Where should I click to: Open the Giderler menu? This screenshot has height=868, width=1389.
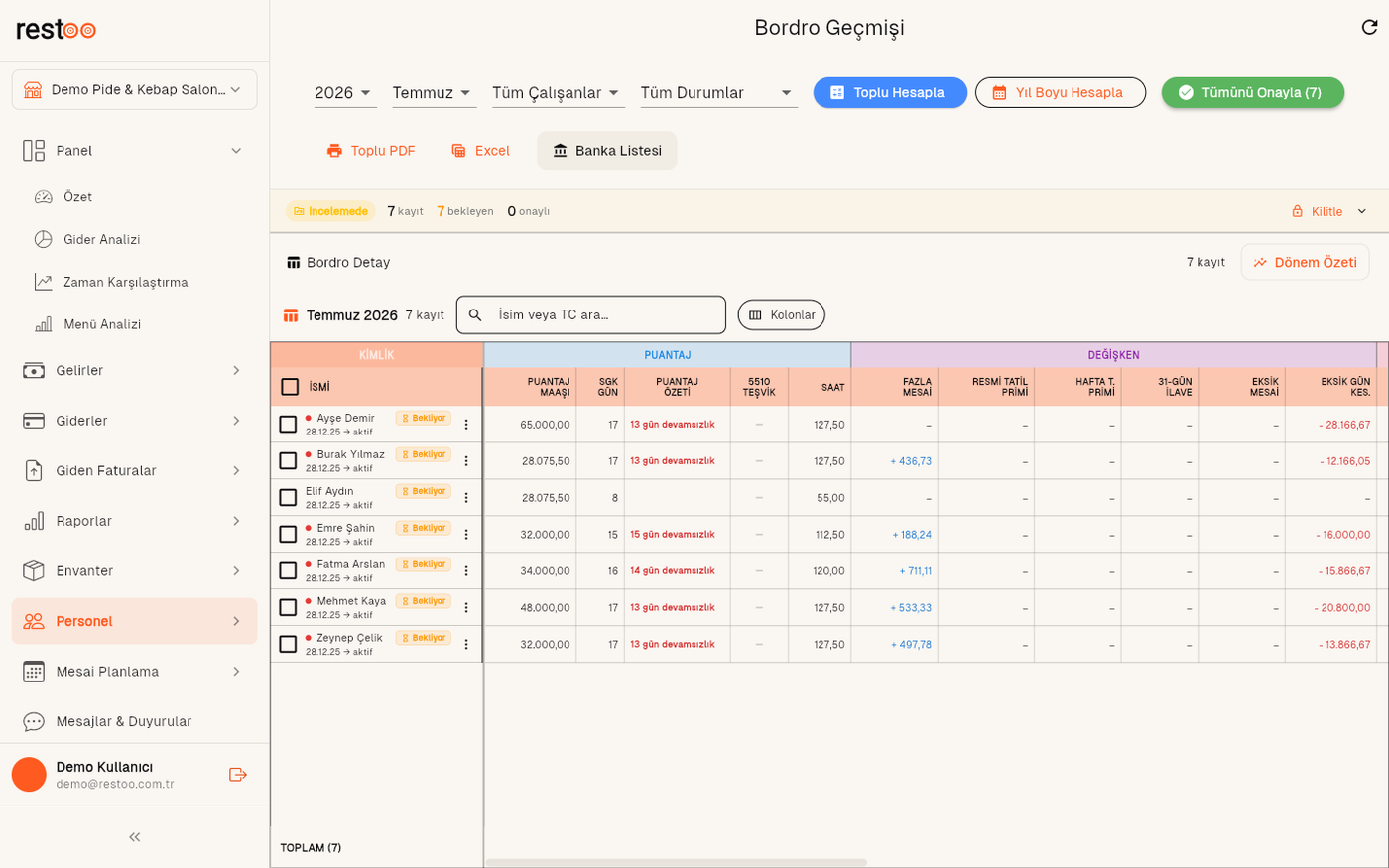[135, 422]
